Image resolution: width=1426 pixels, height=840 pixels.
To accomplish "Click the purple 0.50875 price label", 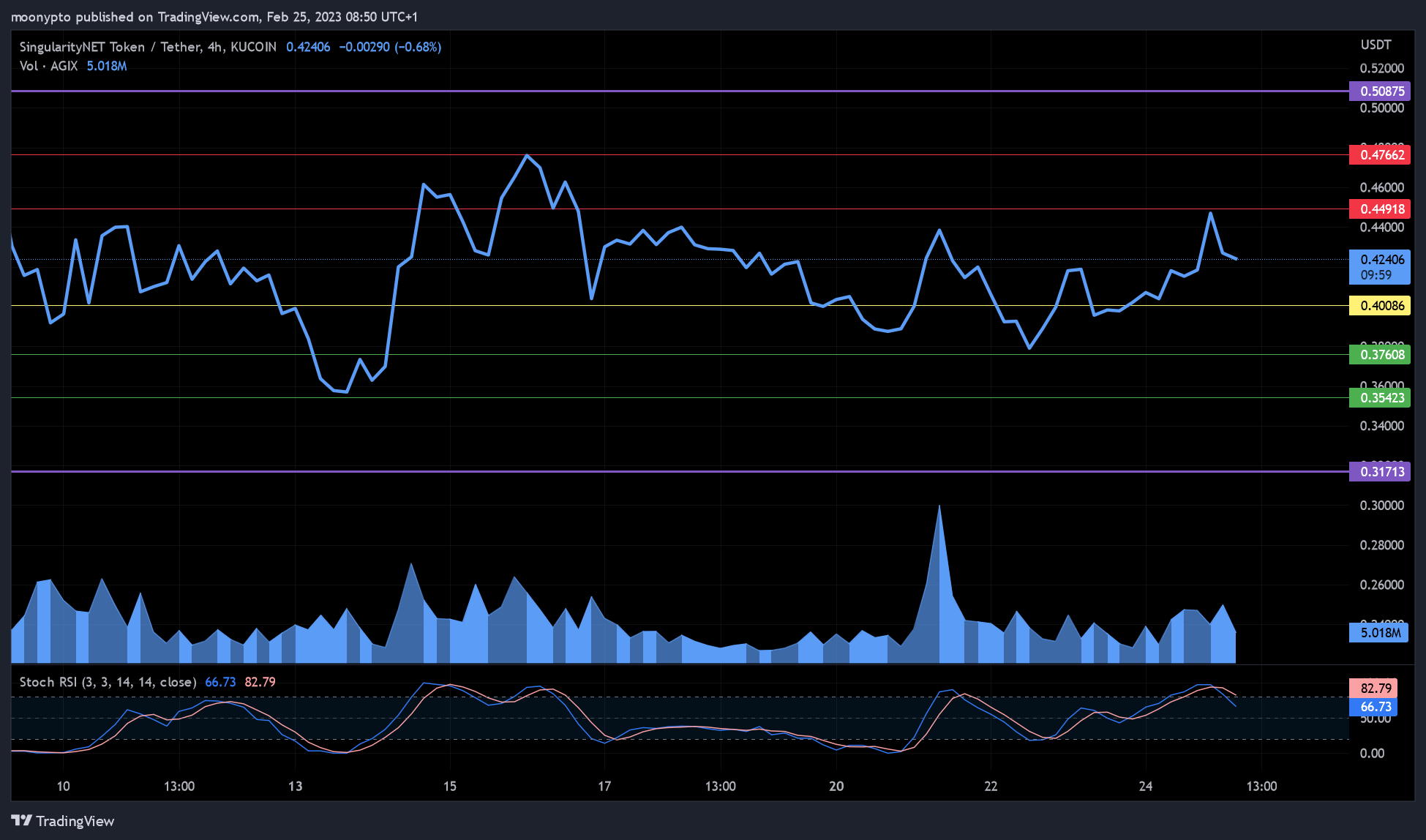I will click(x=1379, y=91).
